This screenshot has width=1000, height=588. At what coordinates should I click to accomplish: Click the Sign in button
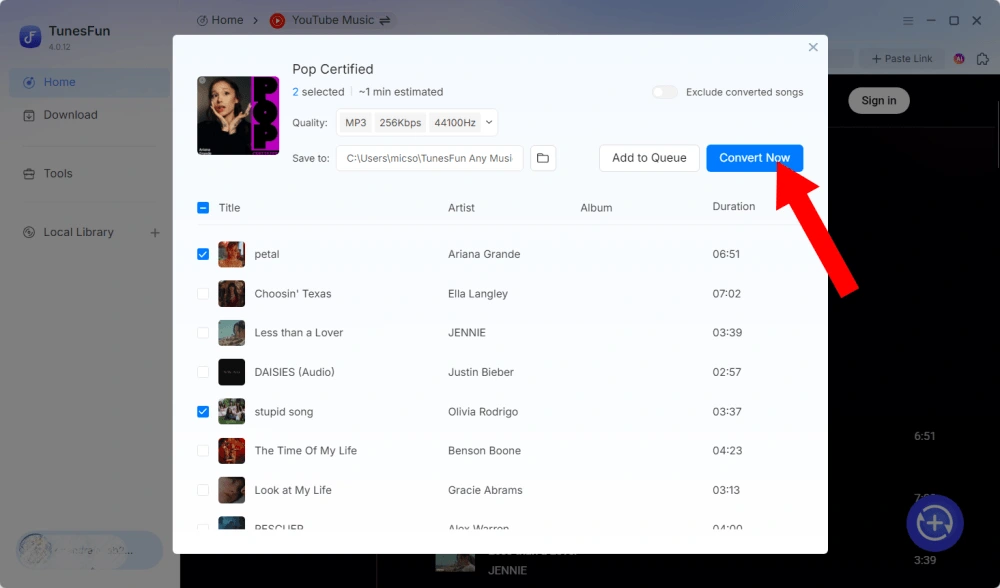tap(878, 101)
